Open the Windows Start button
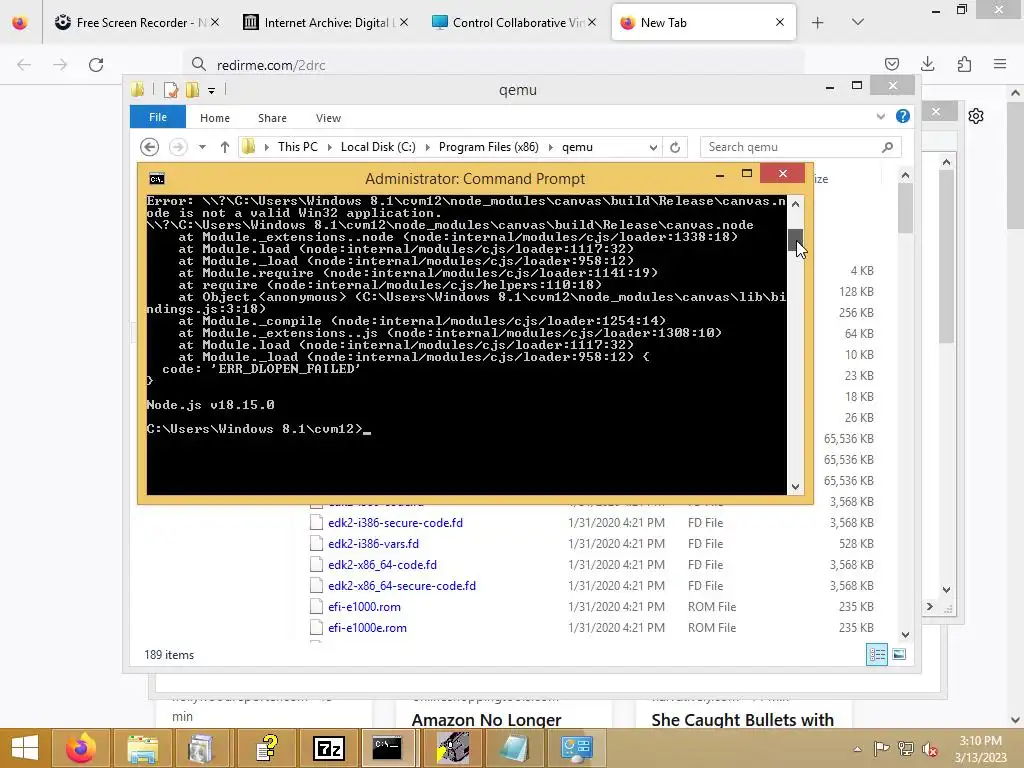Screen dimensions: 1024x768 coord(24,748)
